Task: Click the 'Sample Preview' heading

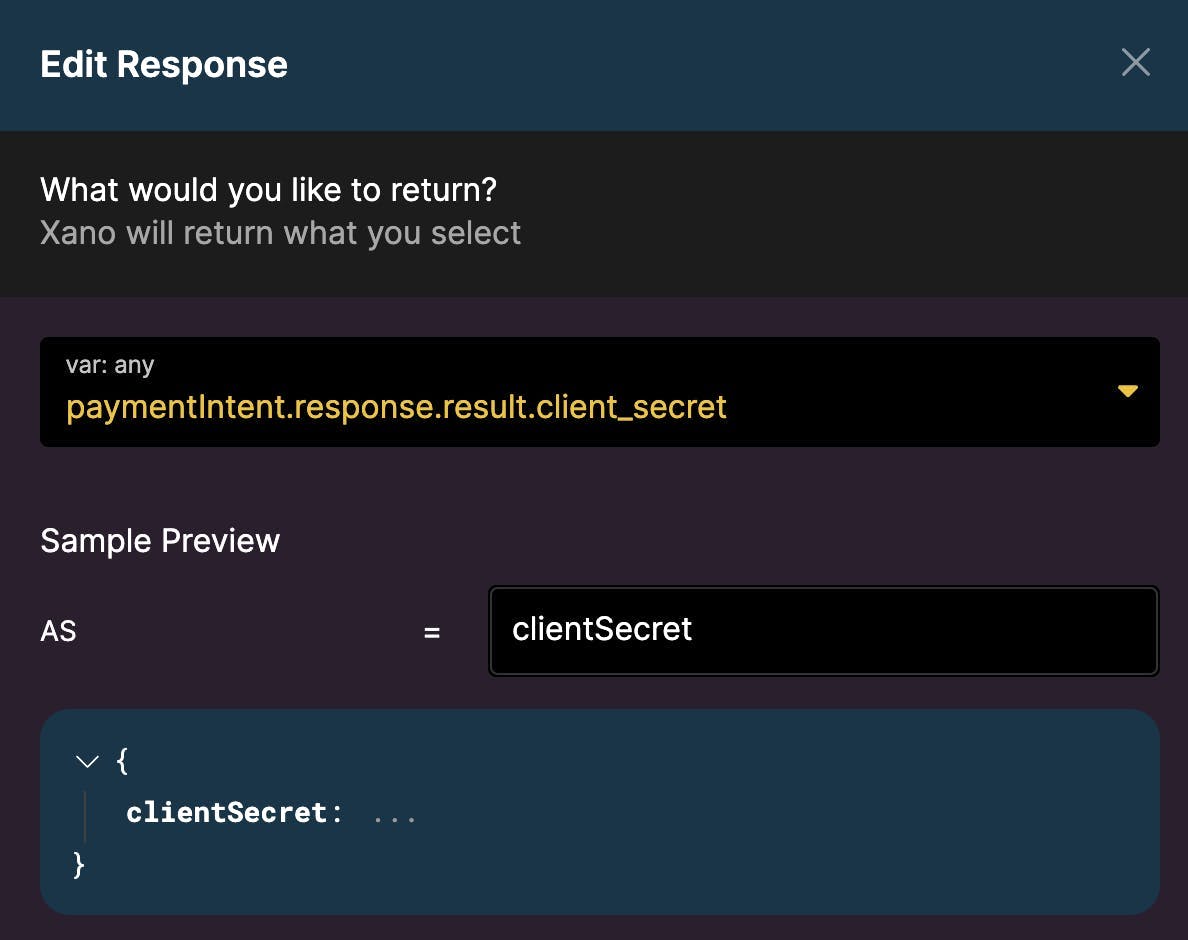Action: pyautogui.click(x=160, y=541)
